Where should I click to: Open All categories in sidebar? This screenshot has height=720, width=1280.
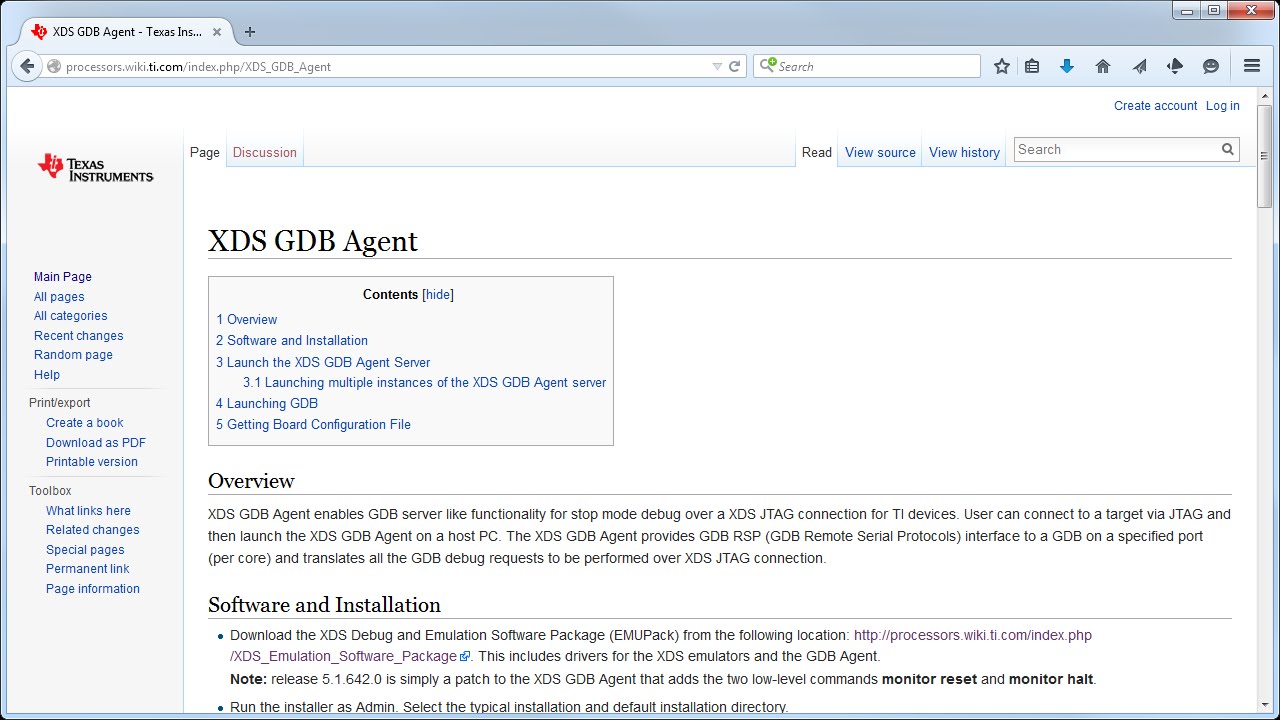point(71,316)
